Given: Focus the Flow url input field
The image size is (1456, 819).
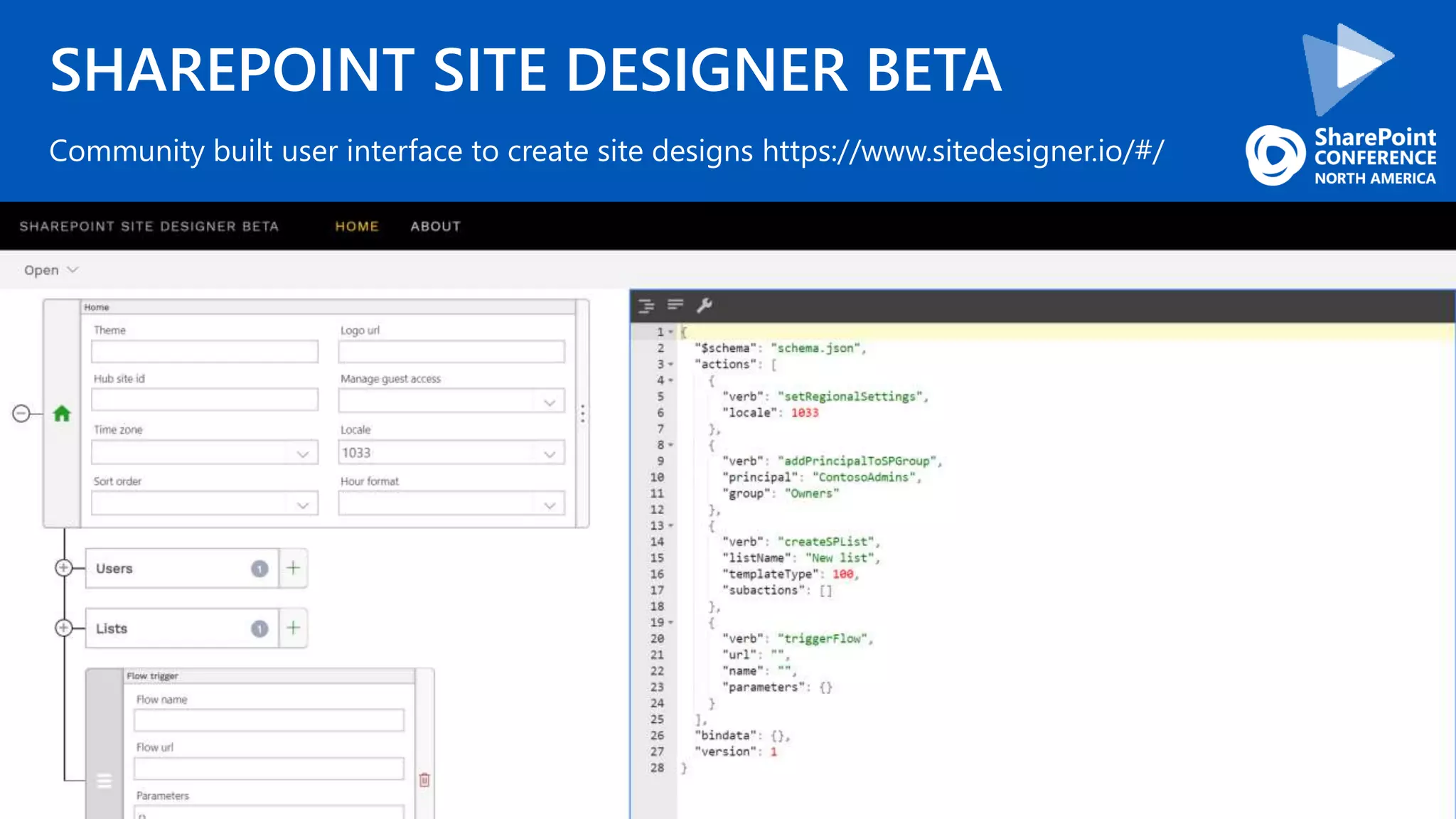Looking at the screenshot, I should pos(269,769).
